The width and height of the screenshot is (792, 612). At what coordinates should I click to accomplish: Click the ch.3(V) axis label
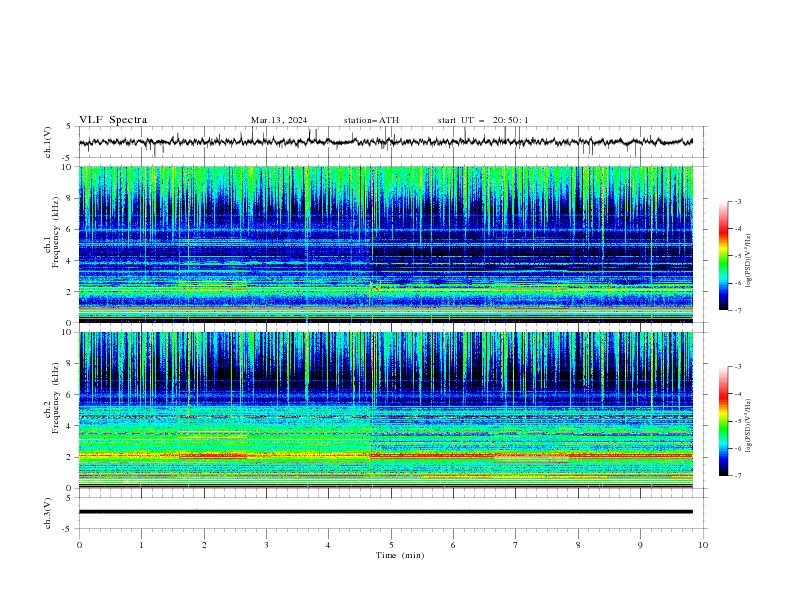pyautogui.click(x=48, y=513)
